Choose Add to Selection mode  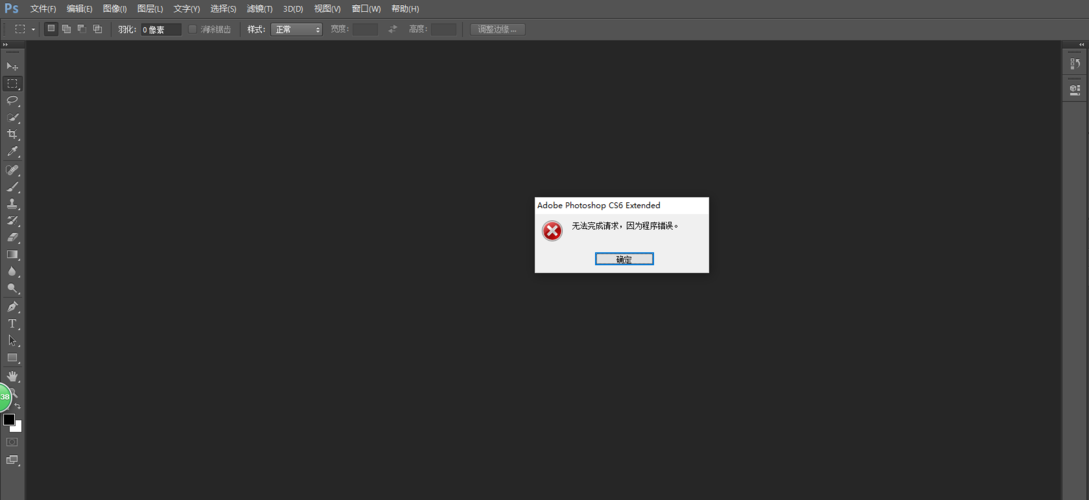coord(66,29)
